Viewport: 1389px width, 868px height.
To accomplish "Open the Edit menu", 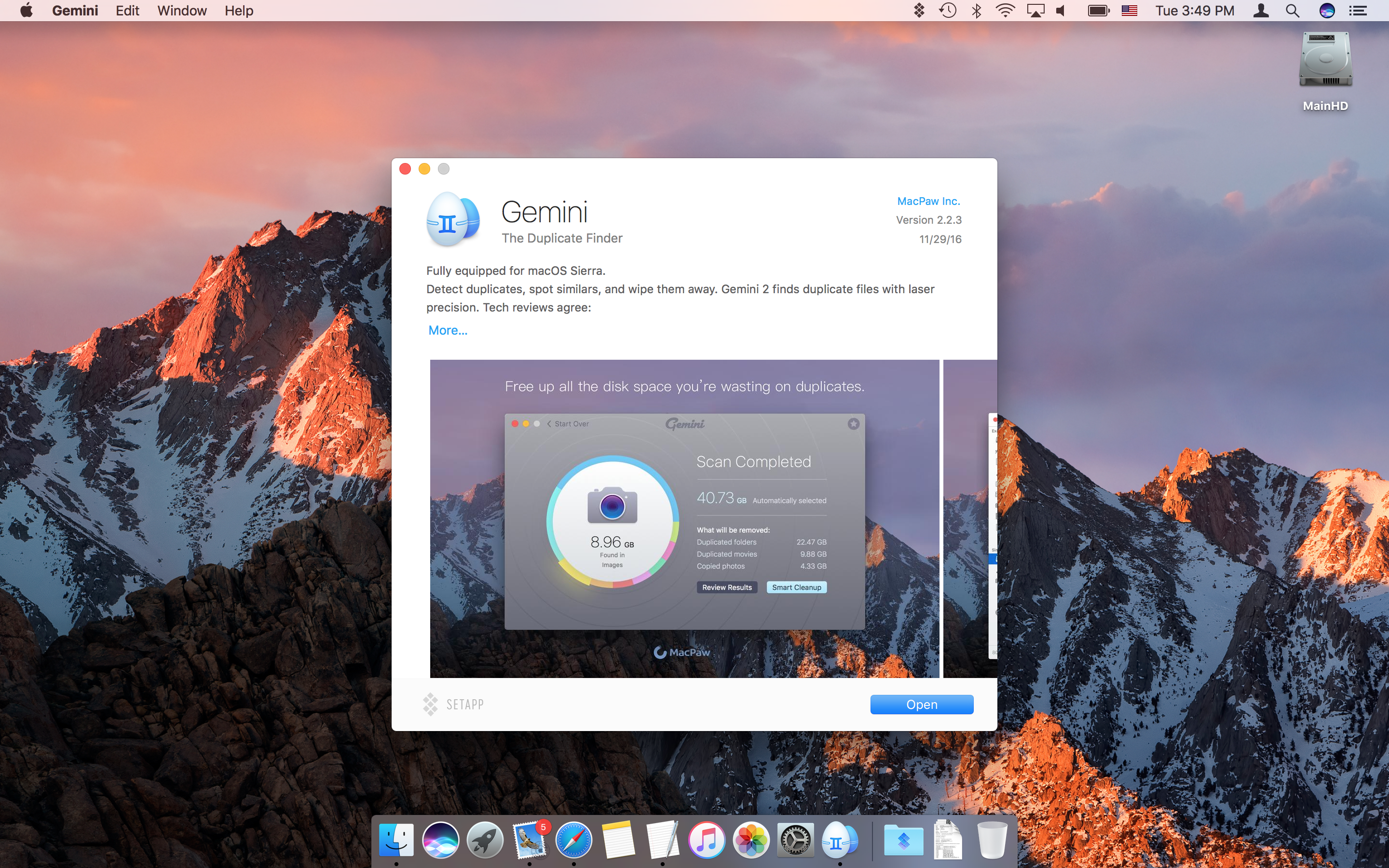I will coord(127,10).
